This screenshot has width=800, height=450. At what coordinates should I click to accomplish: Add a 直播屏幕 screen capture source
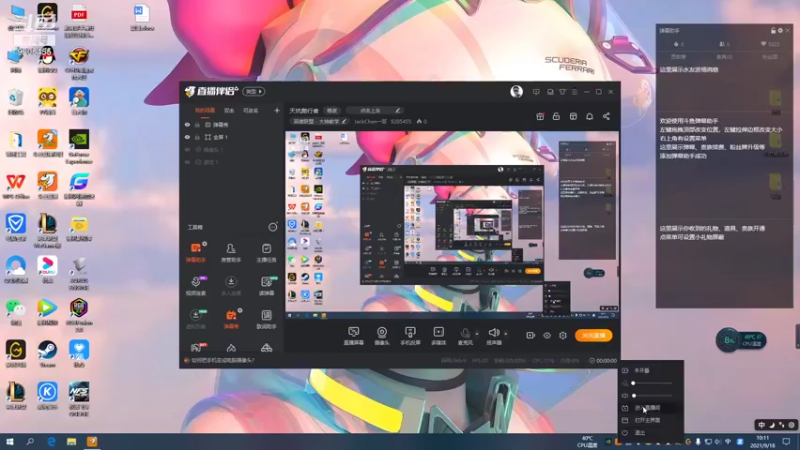[353, 336]
